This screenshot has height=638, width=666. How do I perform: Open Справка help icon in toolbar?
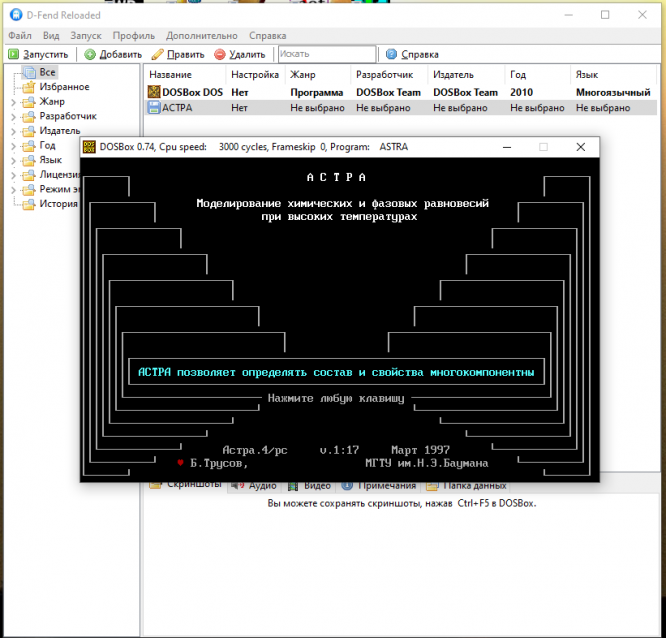pos(391,54)
